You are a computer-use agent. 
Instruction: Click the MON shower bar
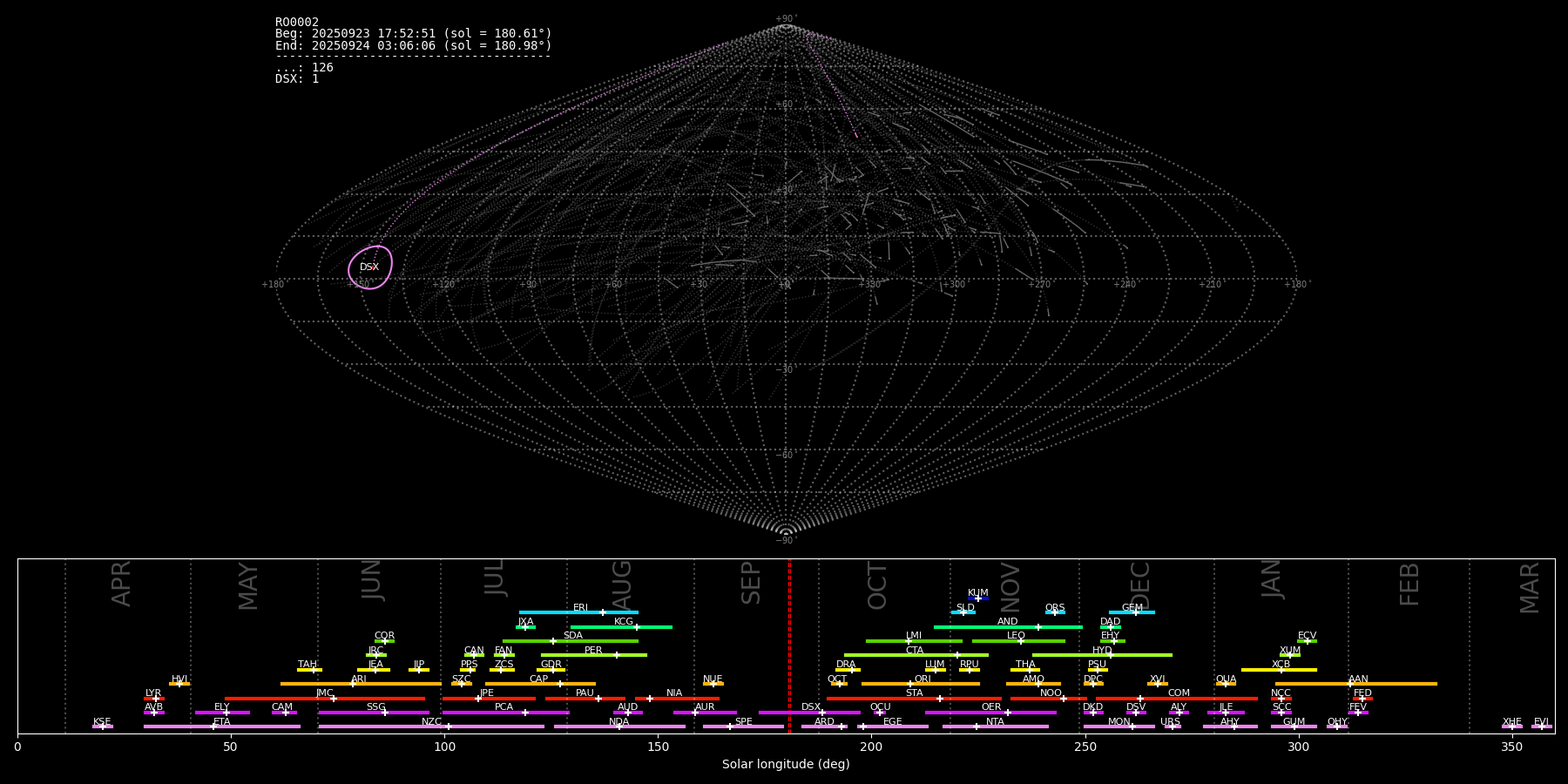(1119, 727)
